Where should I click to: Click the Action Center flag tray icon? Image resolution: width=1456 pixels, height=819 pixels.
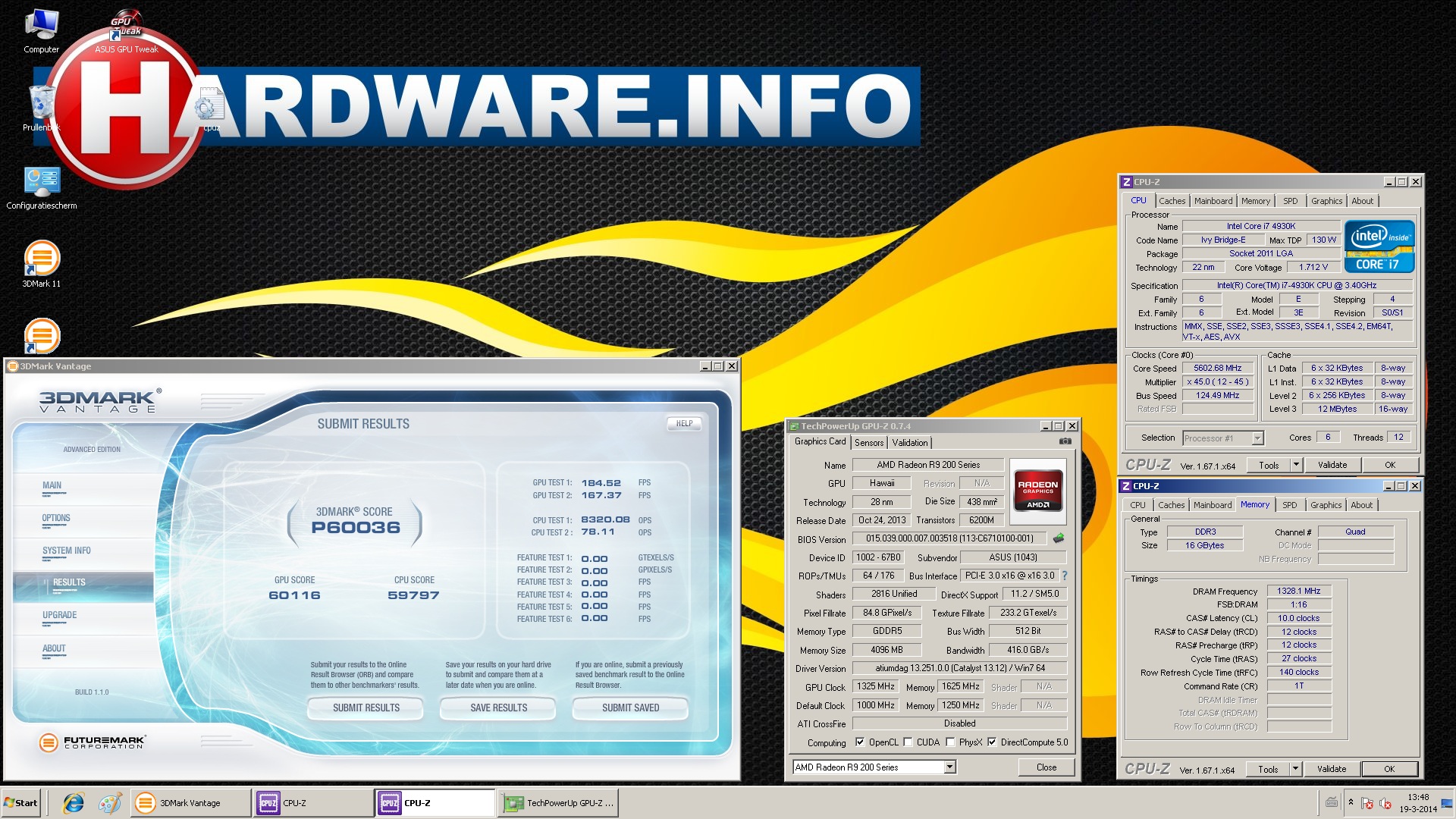pyautogui.click(x=1367, y=804)
